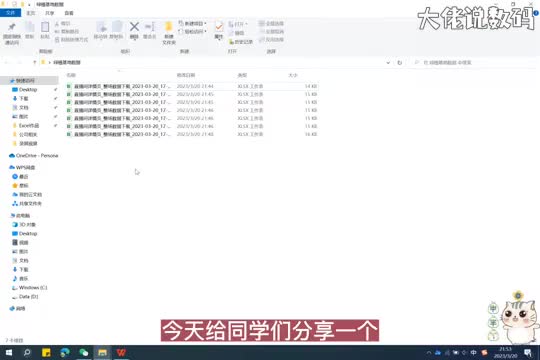540x360 pixels.
Task: Click Invert selection in ribbon
Action: pos(271,40)
